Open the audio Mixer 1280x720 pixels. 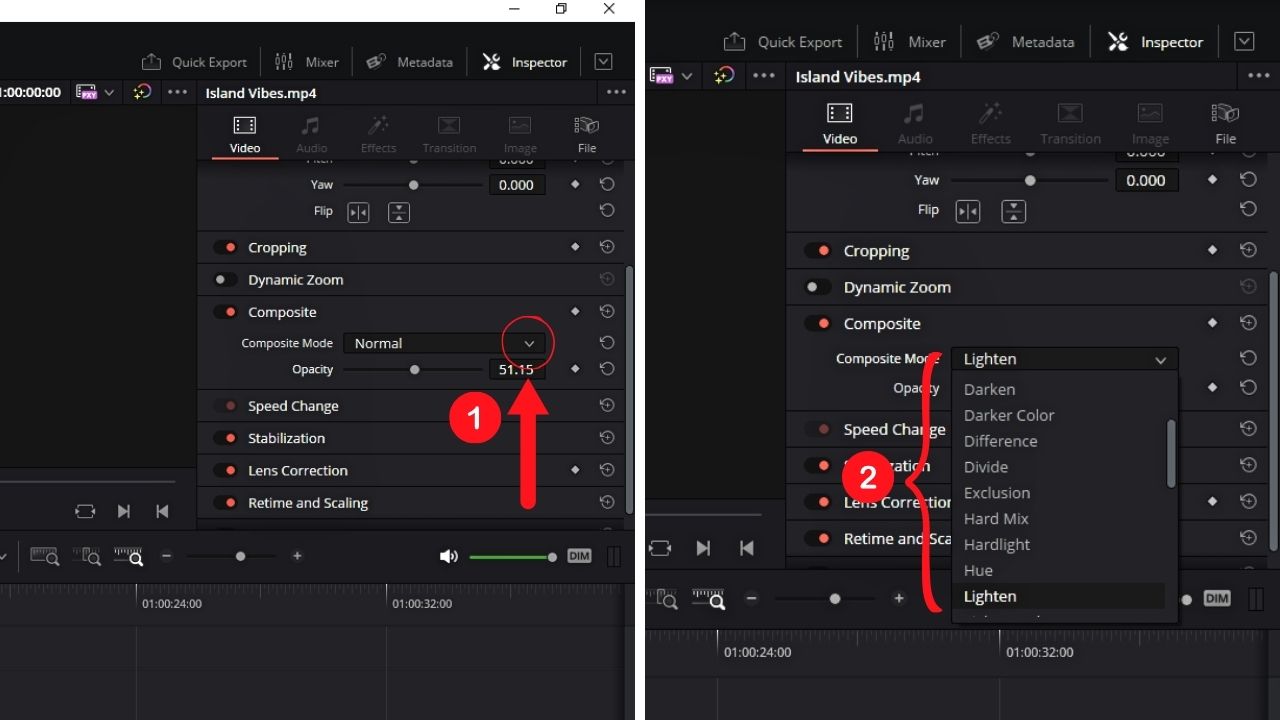(307, 61)
